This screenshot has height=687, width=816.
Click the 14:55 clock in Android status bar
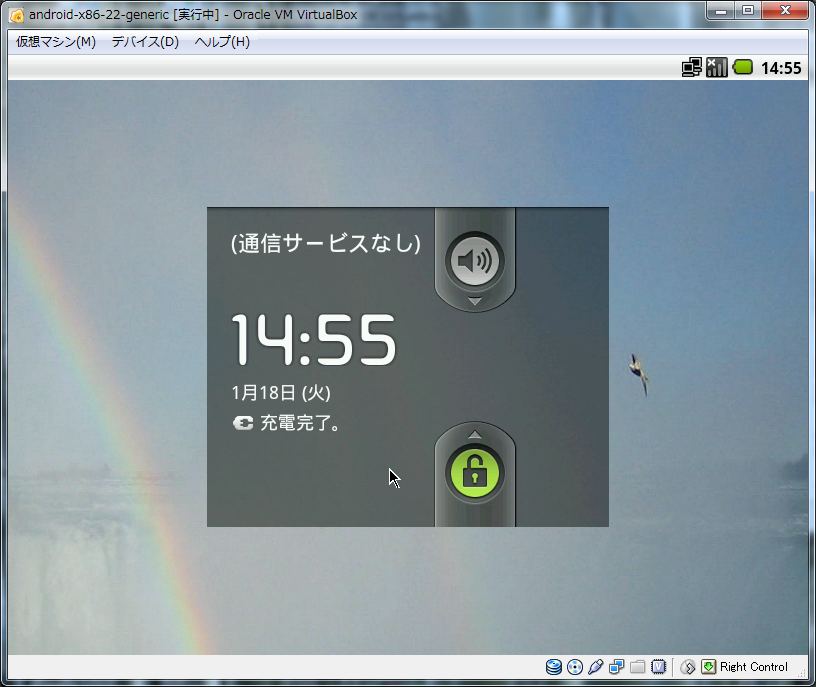pos(781,68)
